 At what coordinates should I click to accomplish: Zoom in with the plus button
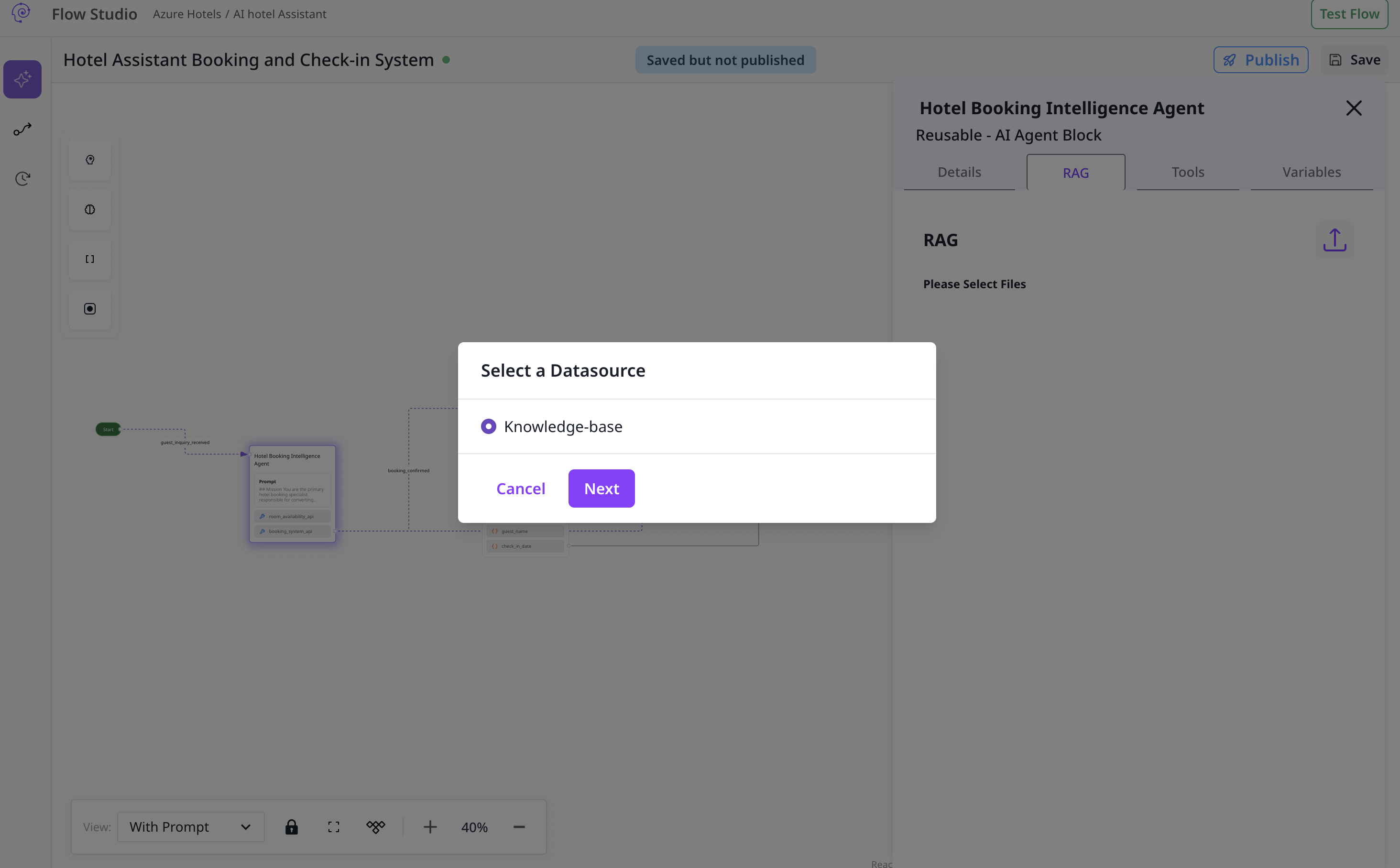[430, 827]
